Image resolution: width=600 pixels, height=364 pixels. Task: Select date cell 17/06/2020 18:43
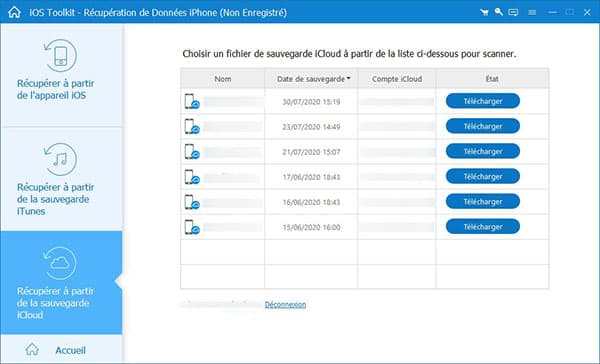coord(311,177)
